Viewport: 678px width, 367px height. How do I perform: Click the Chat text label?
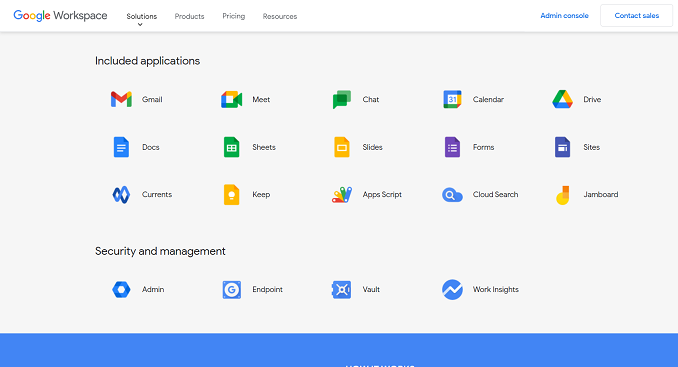(x=371, y=99)
